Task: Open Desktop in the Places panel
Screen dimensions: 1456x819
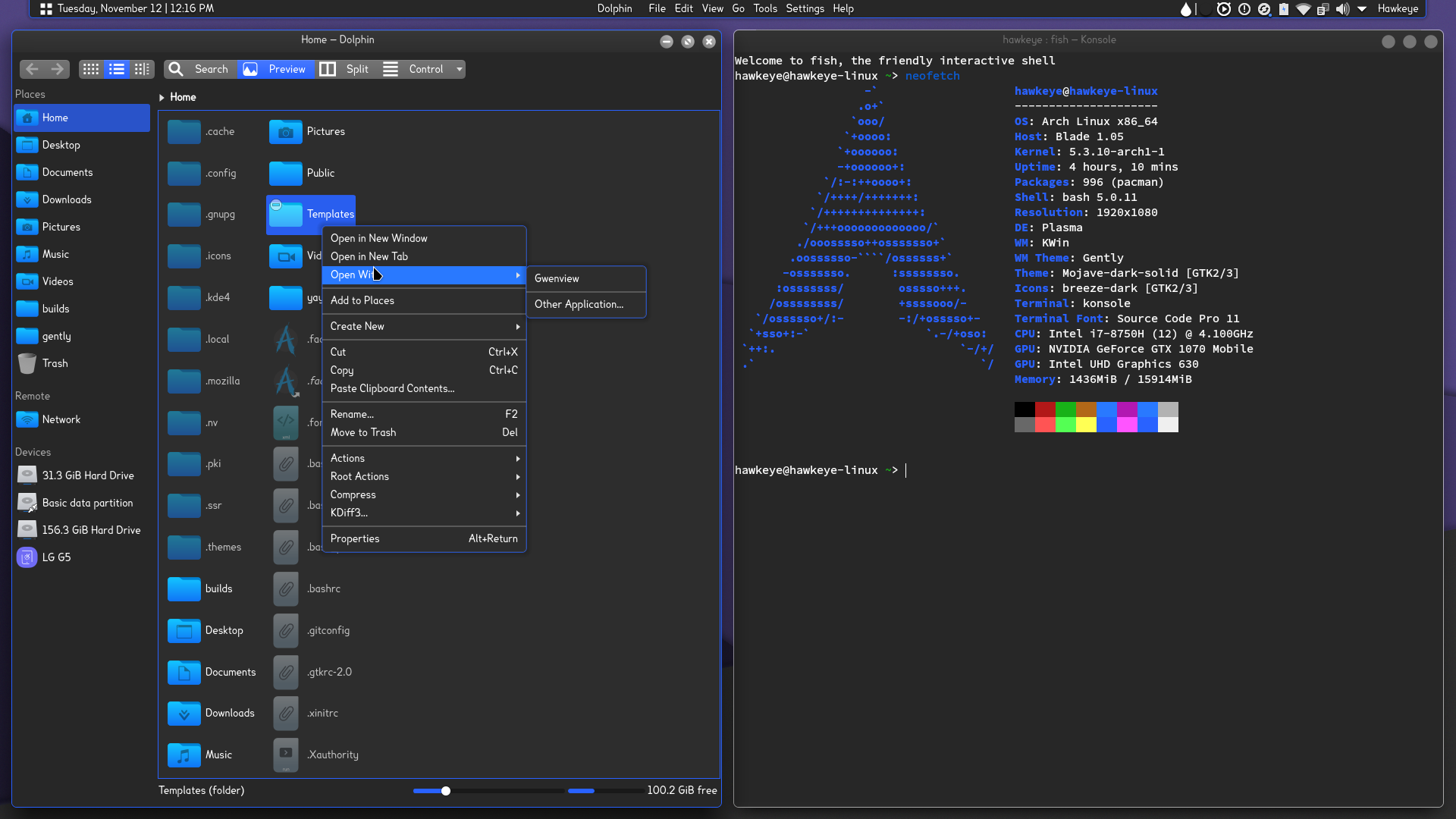Action: tap(82, 145)
